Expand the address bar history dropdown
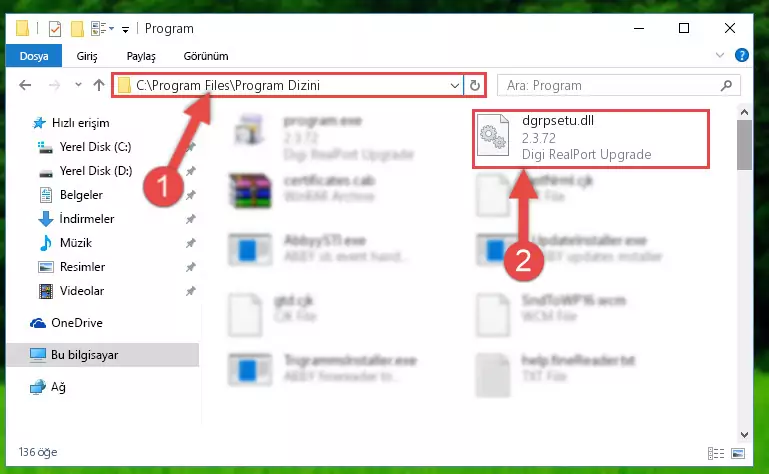This screenshot has width=769, height=474. [455, 85]
